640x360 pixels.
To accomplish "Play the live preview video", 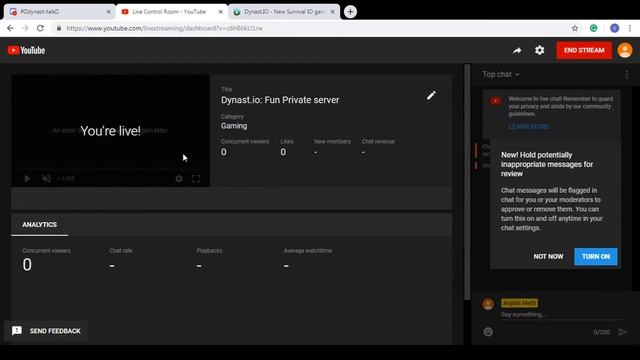I will click(27, 179).
